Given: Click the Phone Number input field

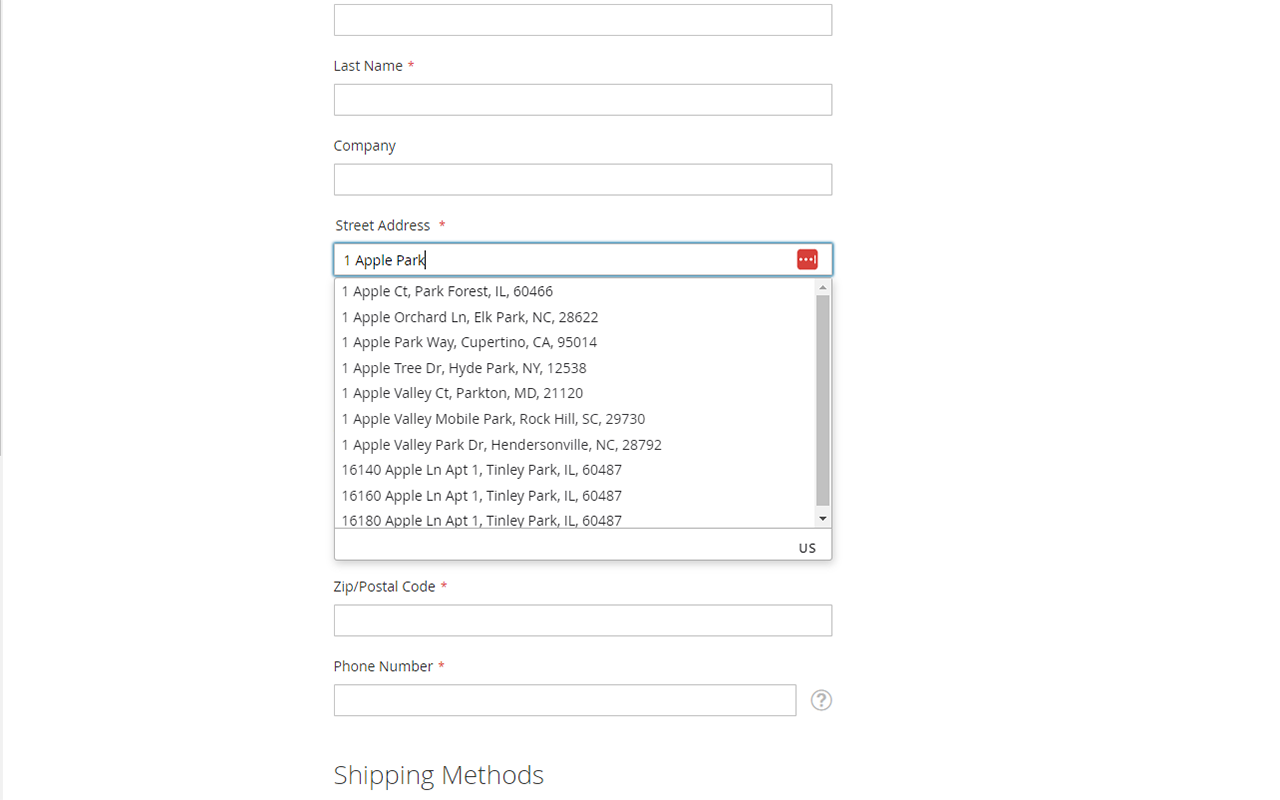Looking at the screenshot, I should pos(564,700).
